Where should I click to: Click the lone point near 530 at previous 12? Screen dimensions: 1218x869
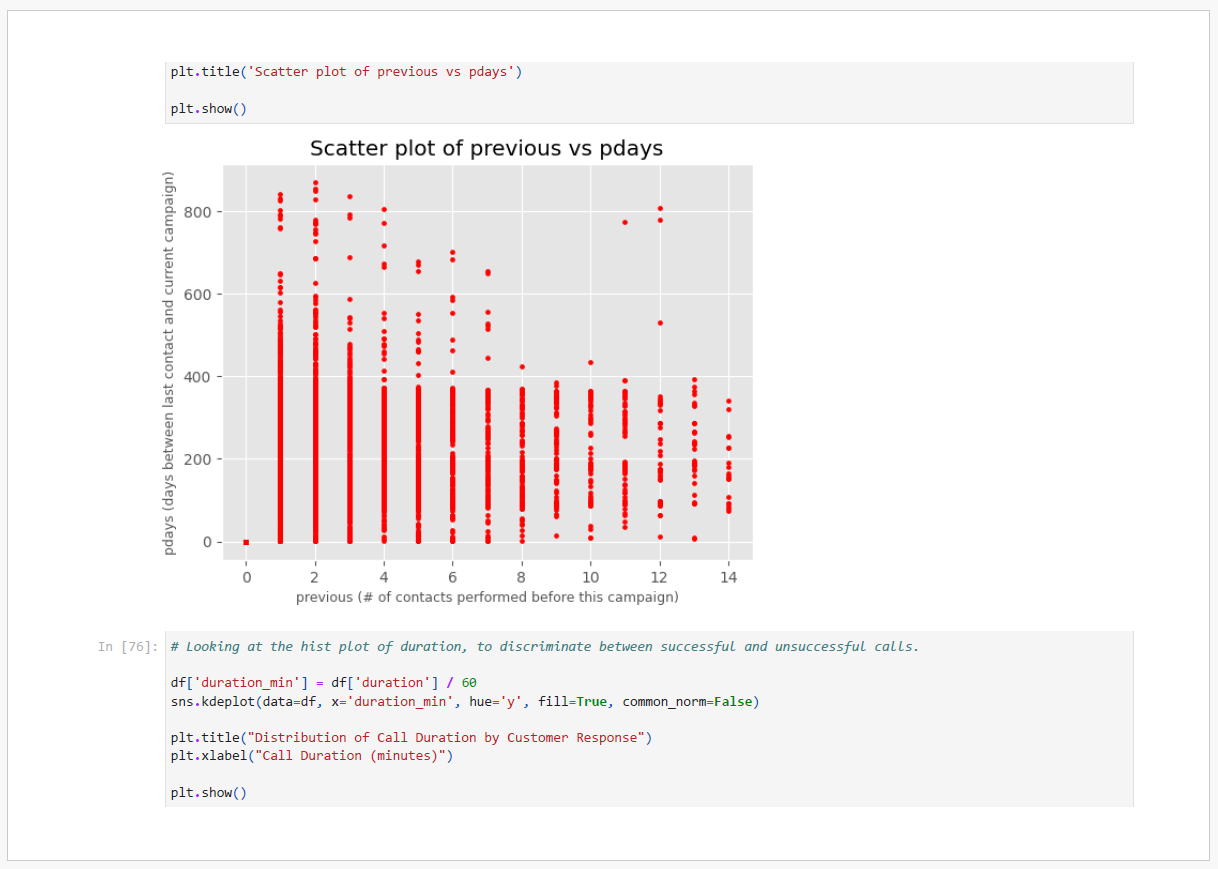tap(660, 323)
